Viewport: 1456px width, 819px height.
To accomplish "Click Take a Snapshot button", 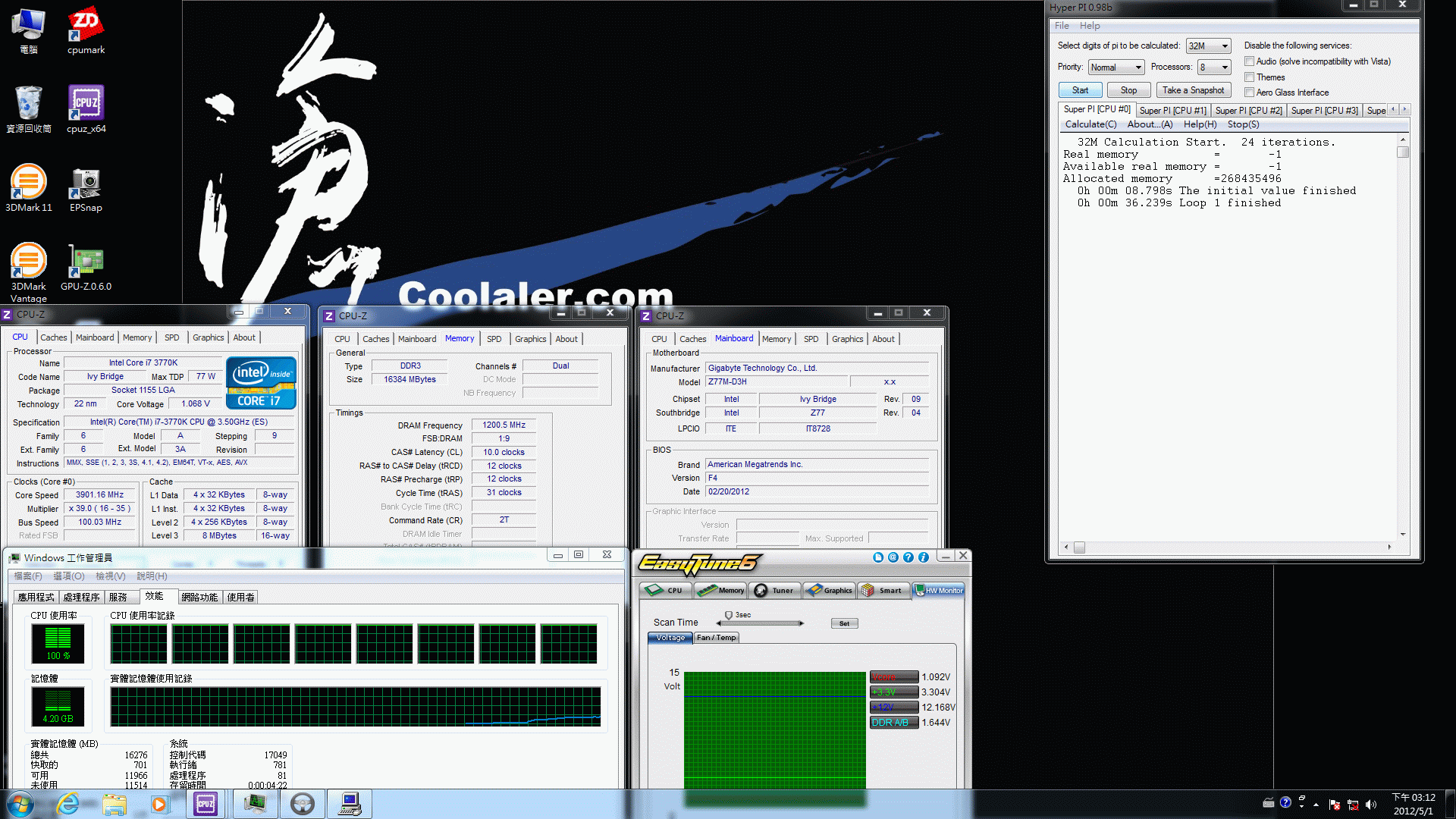I will 1193,90.
